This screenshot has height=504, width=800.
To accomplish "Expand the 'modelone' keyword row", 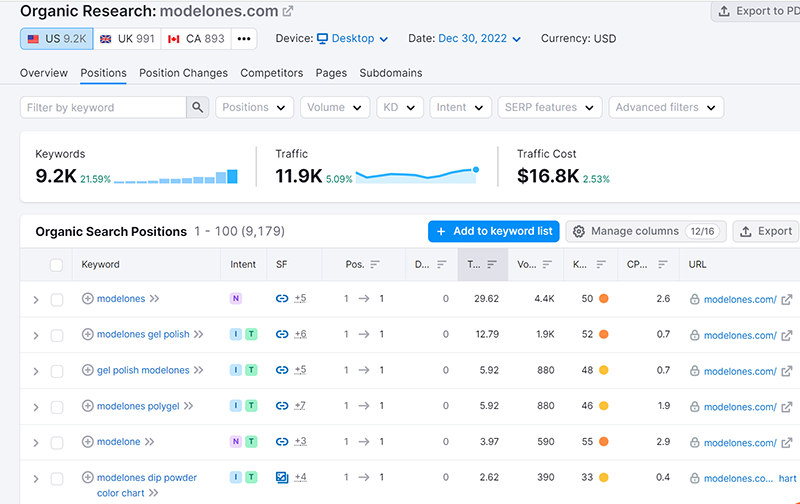I will click(x=36, y=443).
